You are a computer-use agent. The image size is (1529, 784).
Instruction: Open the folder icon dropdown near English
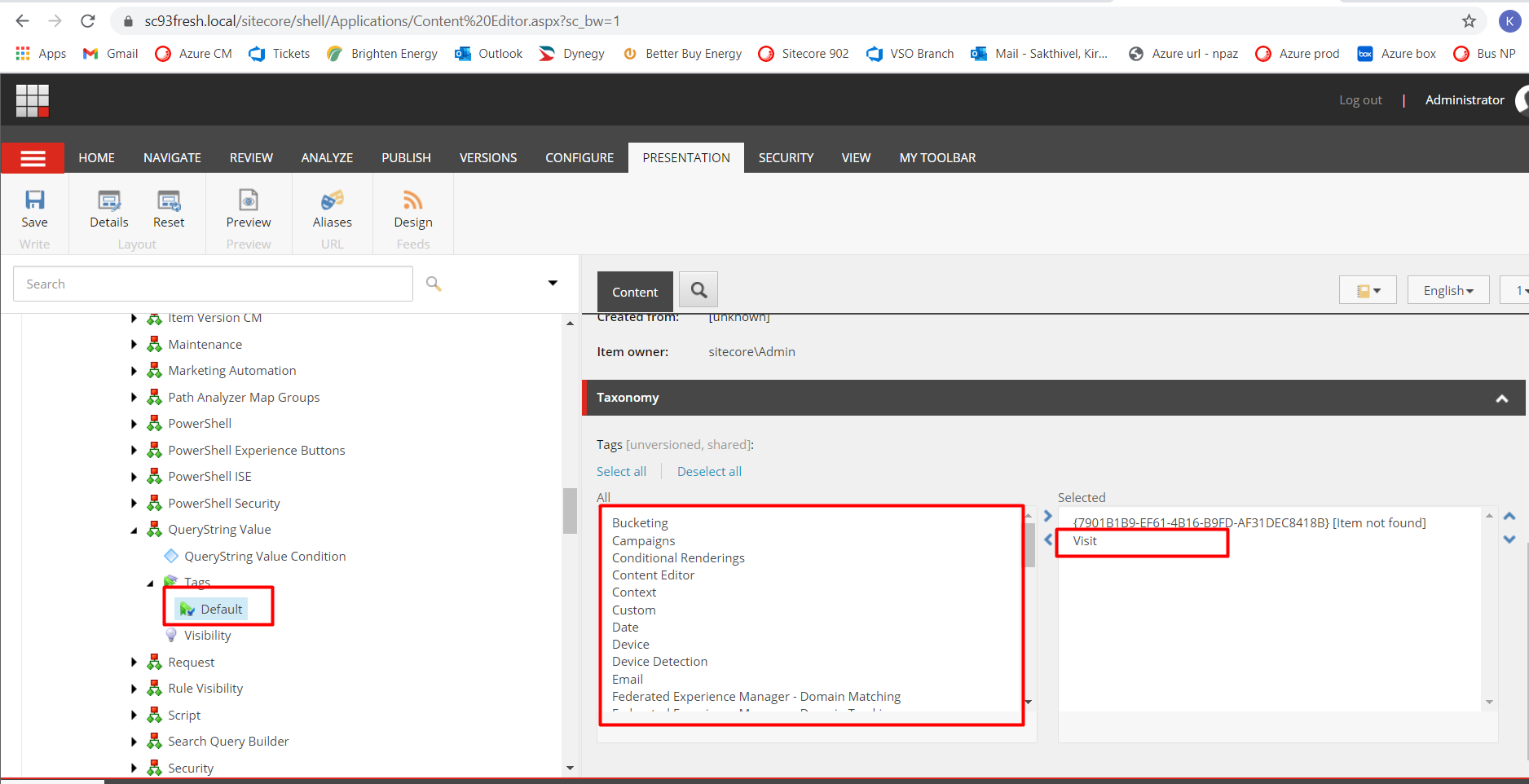coord(1368,290)
